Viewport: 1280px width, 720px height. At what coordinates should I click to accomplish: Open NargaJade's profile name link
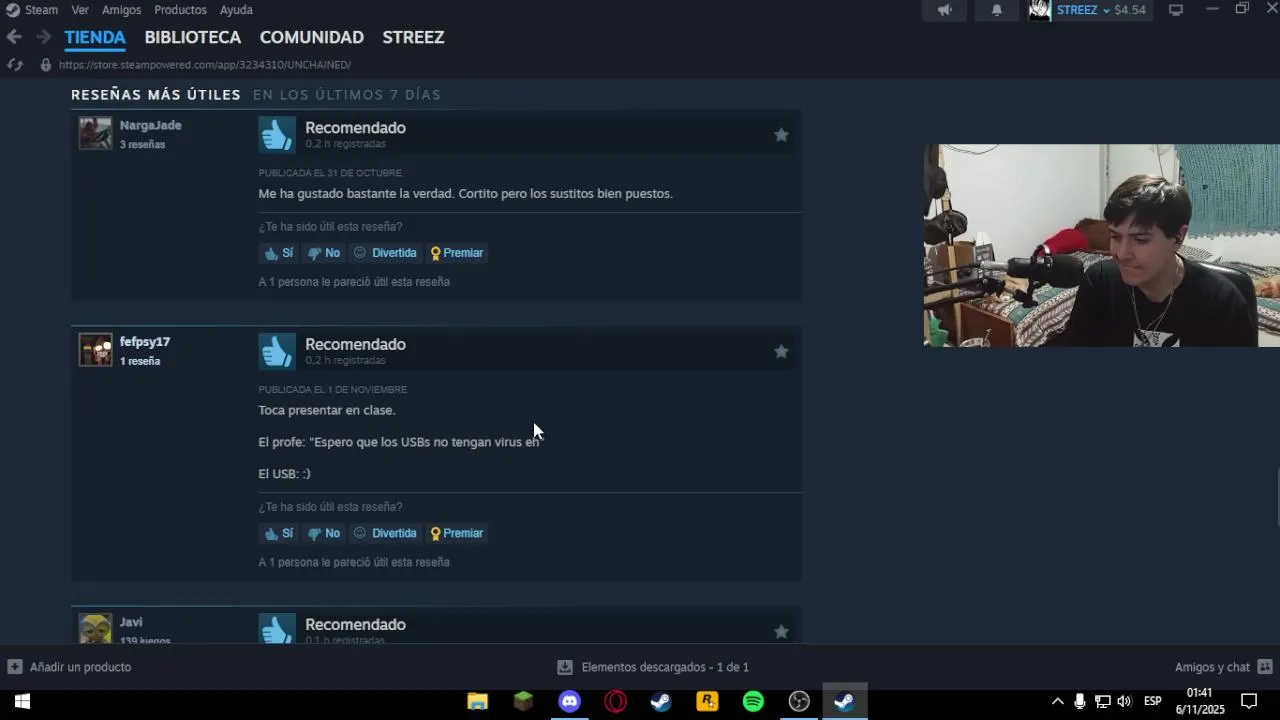pos(151,125)
